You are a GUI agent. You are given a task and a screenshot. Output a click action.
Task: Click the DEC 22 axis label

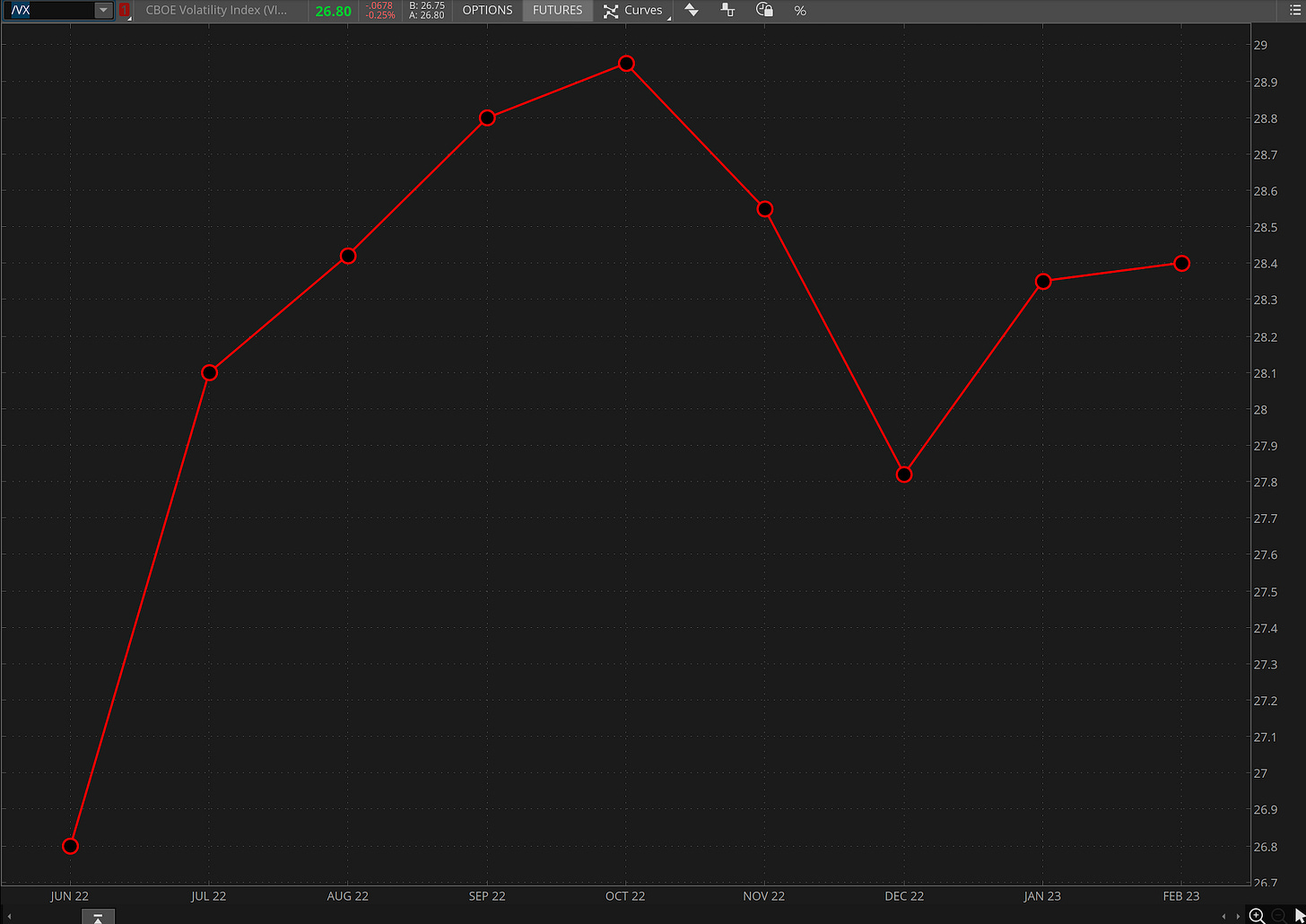[x=903, y=896]
